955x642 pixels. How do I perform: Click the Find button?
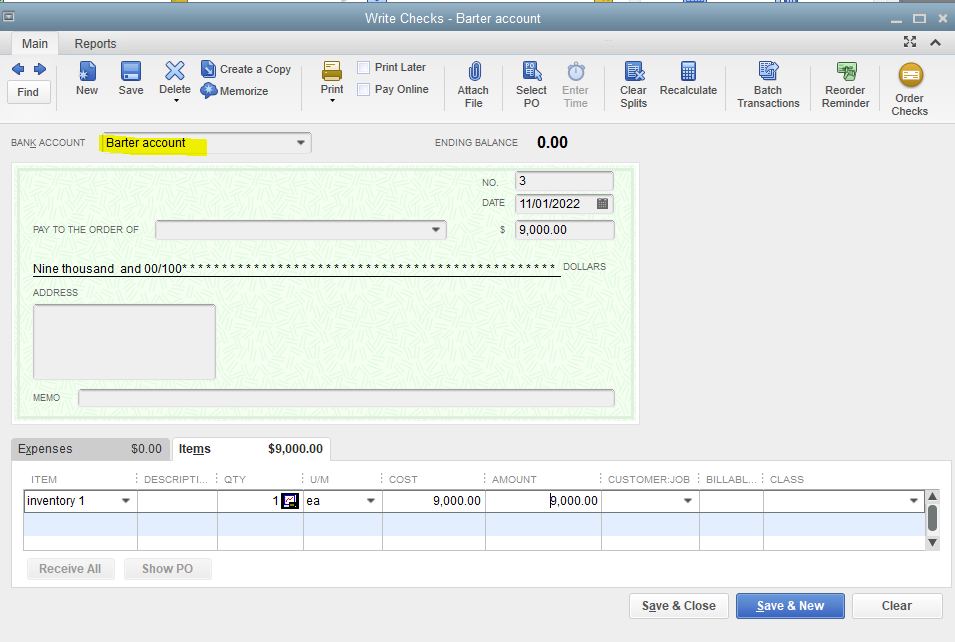(29, 92)
